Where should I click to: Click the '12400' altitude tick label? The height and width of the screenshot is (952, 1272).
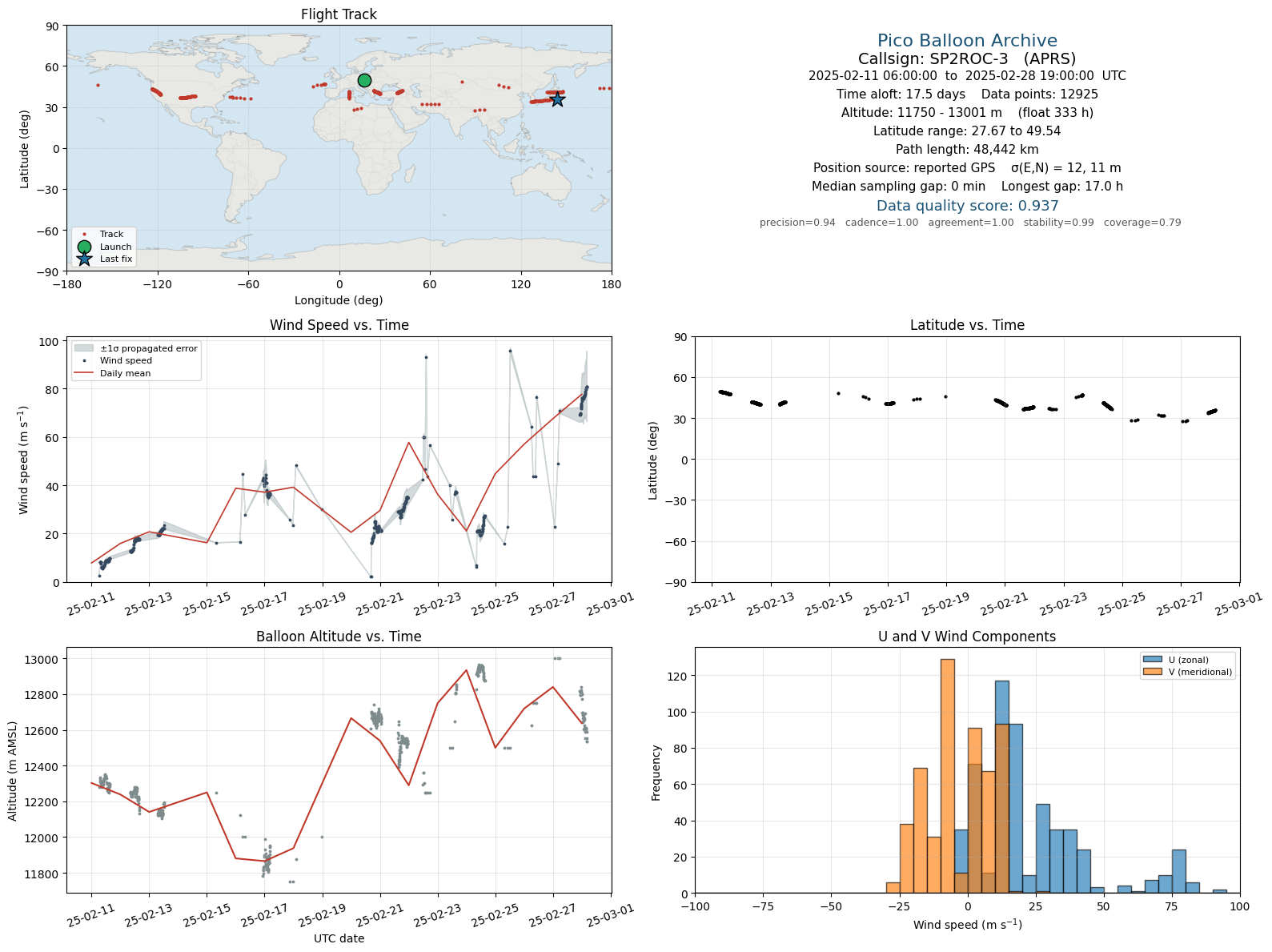pyautogui.click(x=43, y=767)
